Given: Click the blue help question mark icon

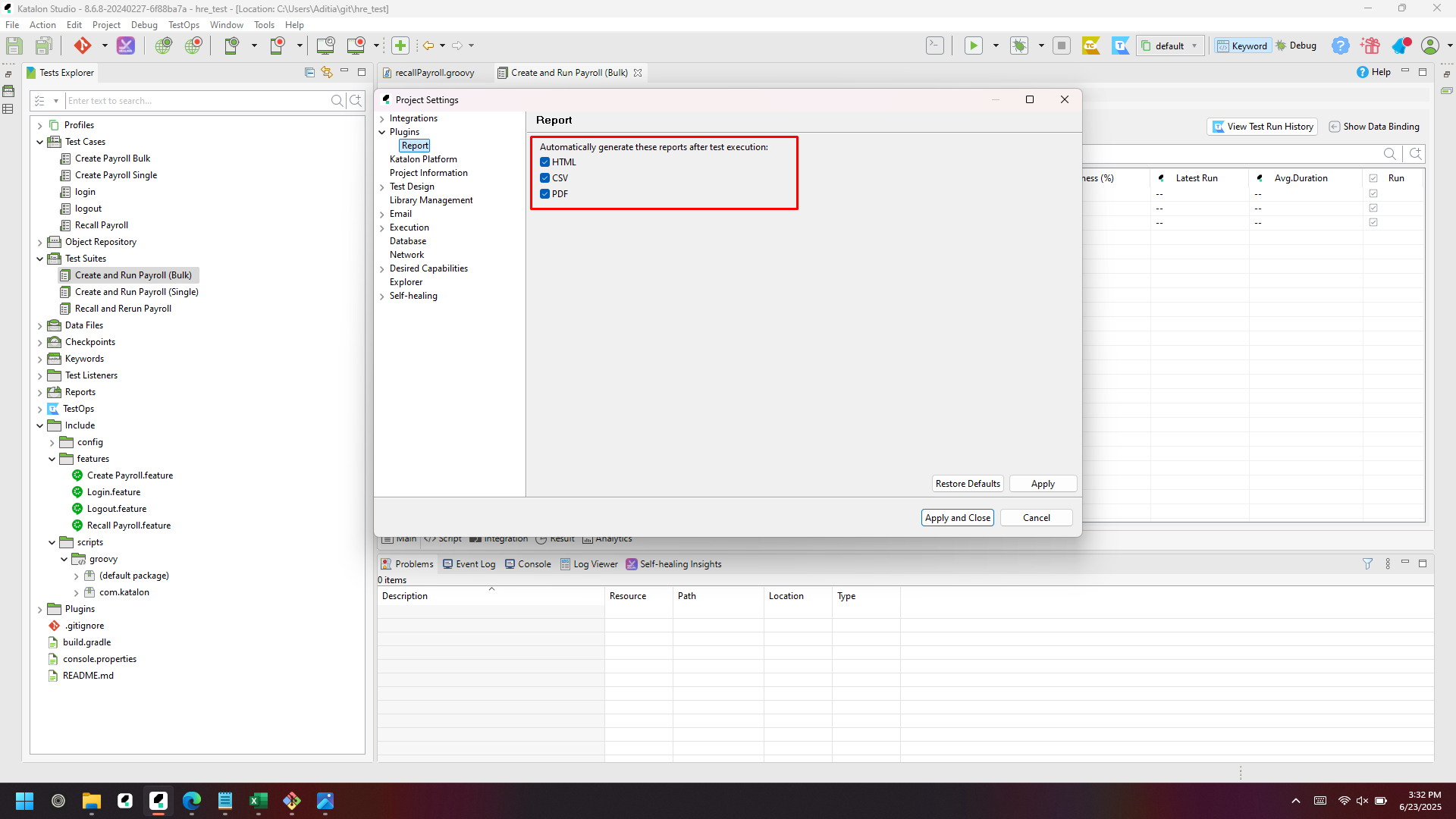Looking at the screenshot, I should point(1341,45).
